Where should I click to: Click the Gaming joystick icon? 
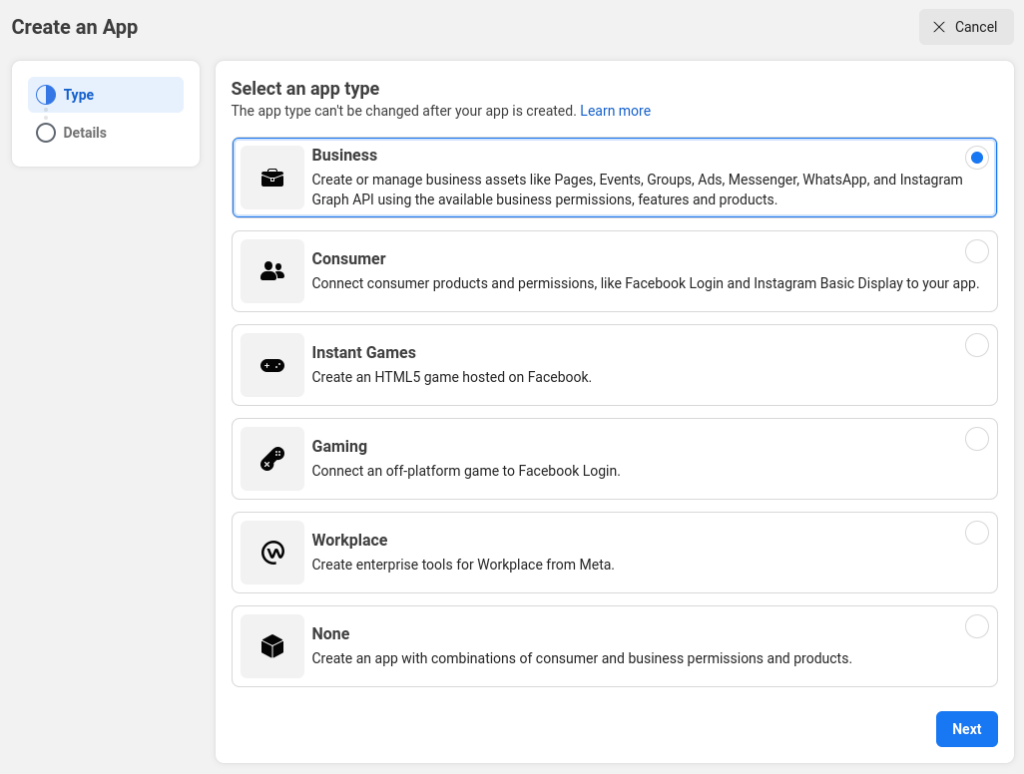coord(272,459)
